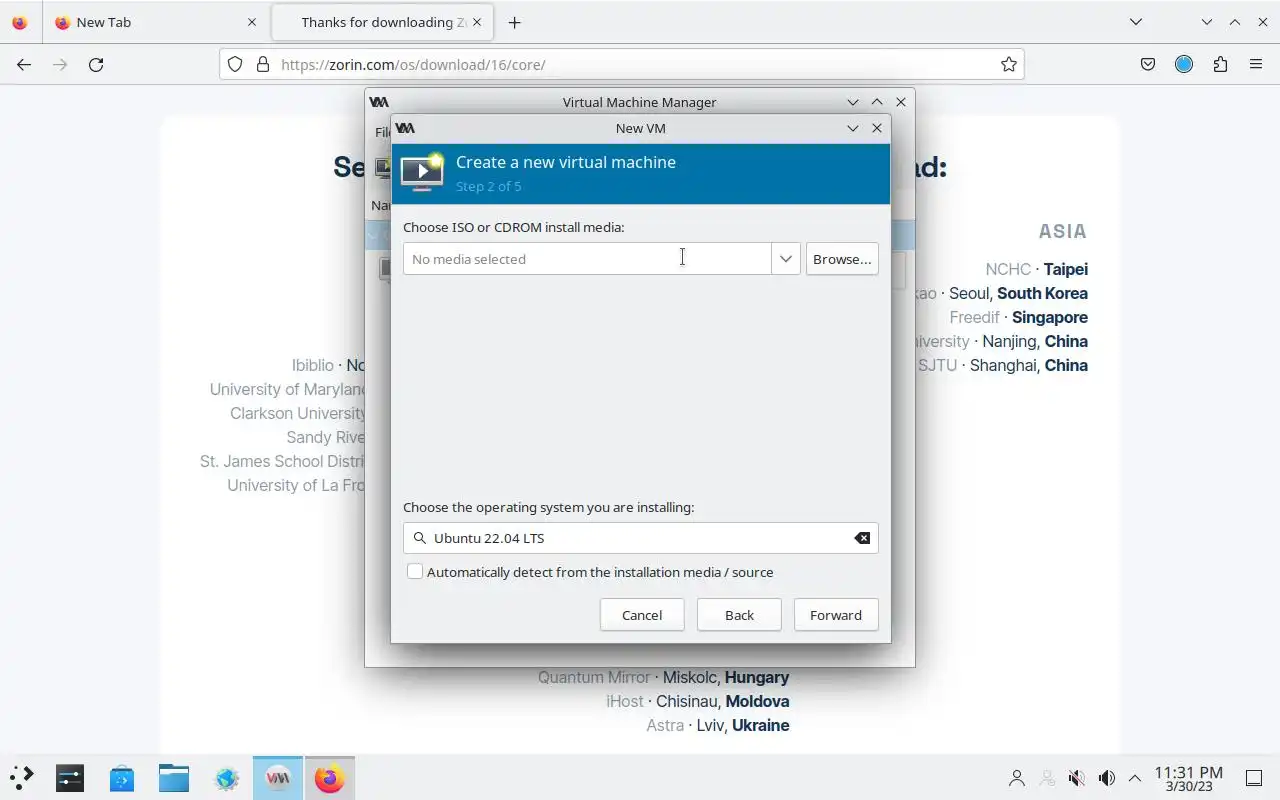Open the KDE application launcher
This screenshot has width=1280, height=800.
tap(21, 777)
